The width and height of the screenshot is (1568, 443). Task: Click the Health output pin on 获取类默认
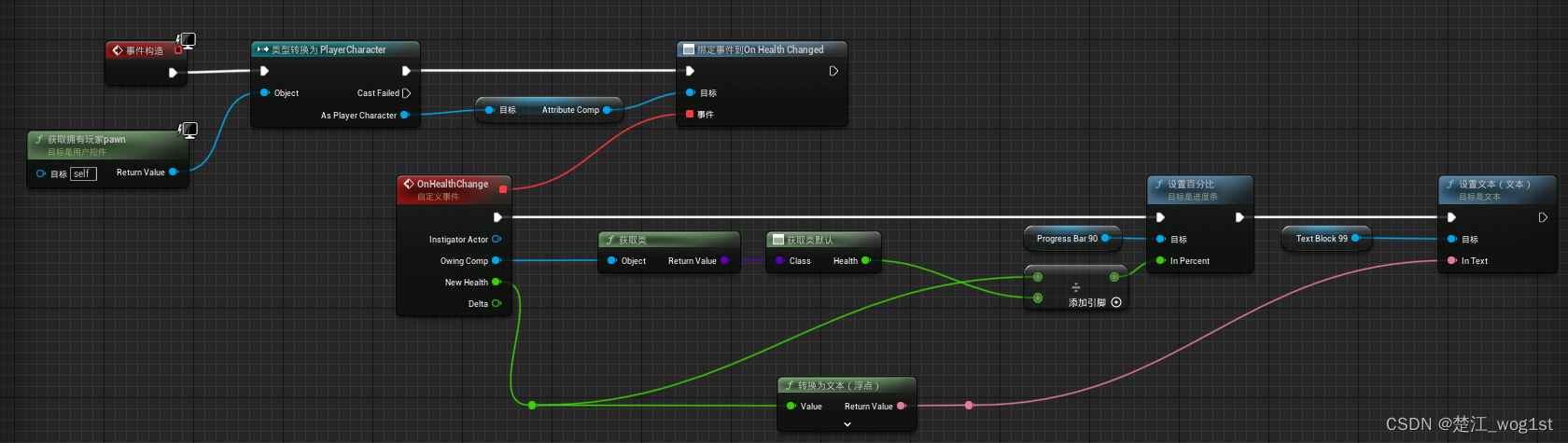pyautogui.click(x=865, y=261)
